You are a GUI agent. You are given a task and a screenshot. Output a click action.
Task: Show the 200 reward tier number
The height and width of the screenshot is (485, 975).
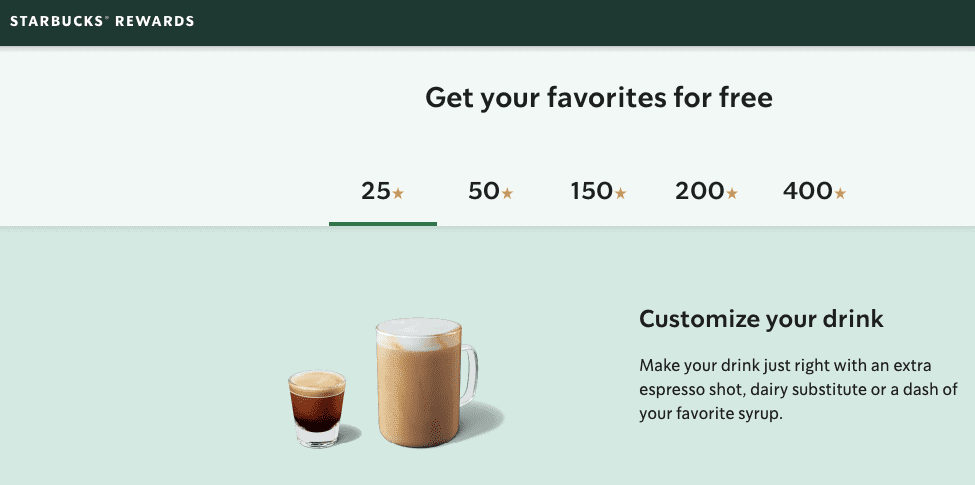point(699,191)
